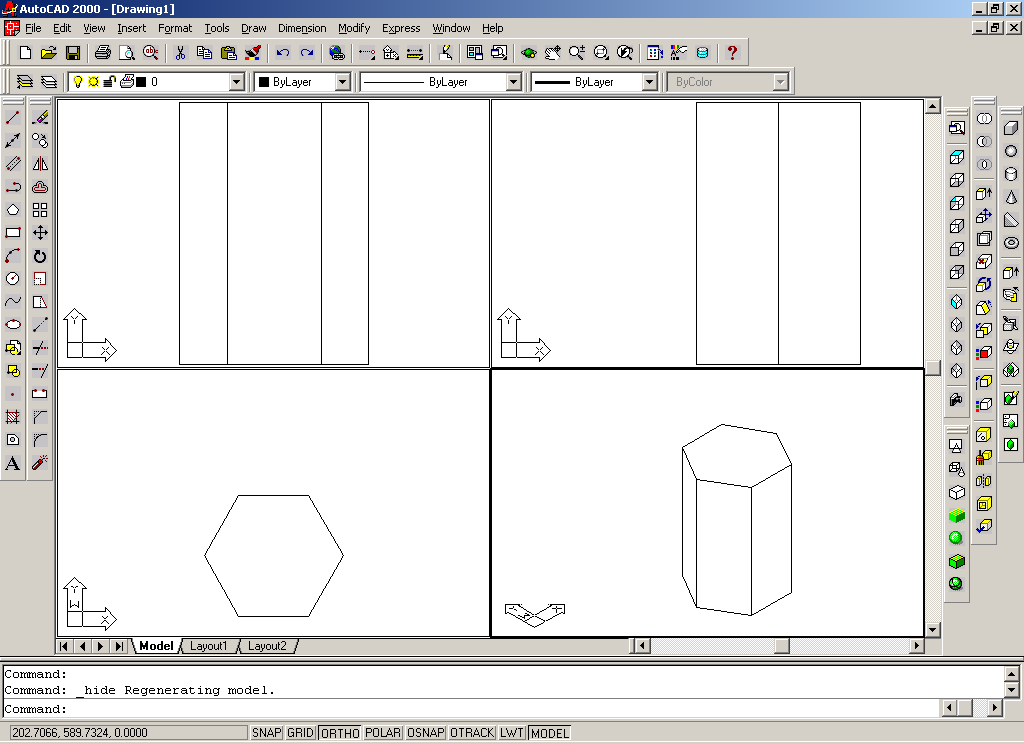Open the Layers manager icon
Viewport: 1024px width, 744px height.
coord(24,82)
